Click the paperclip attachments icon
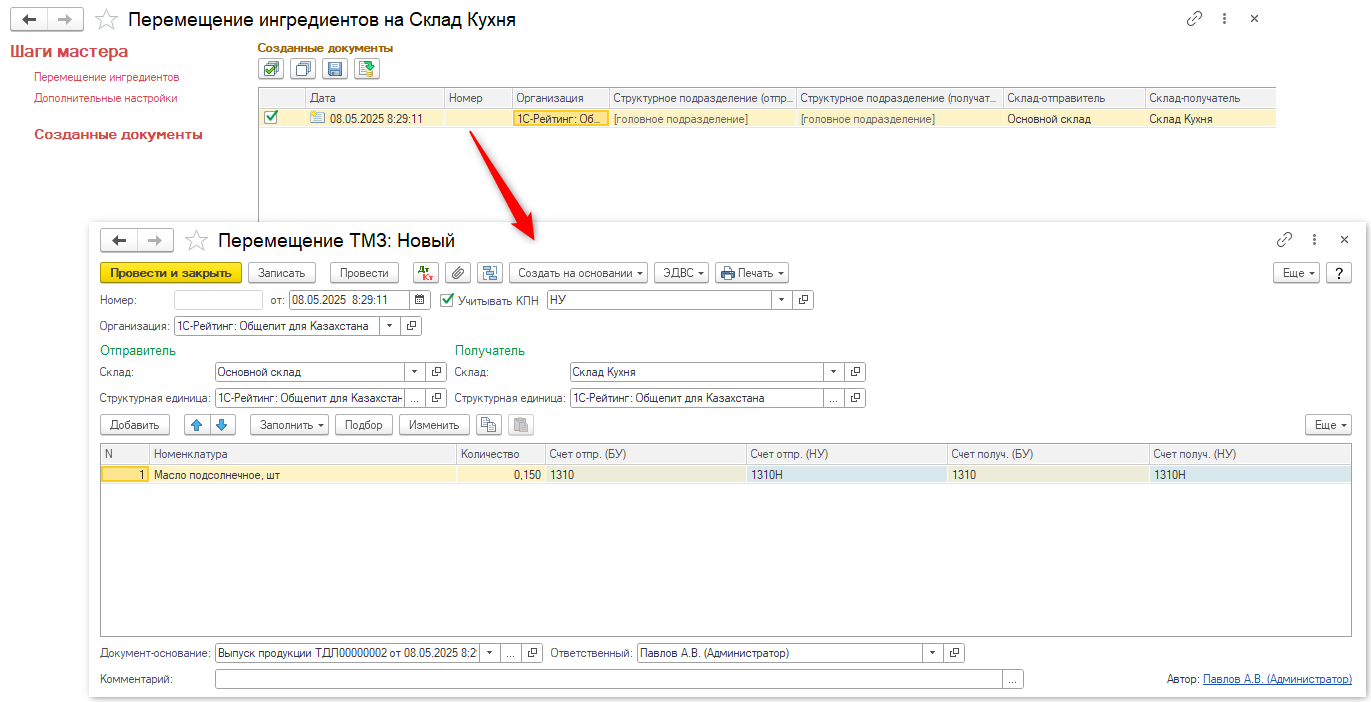Screen dimensions: 1371x702 (x=457, y=273)
